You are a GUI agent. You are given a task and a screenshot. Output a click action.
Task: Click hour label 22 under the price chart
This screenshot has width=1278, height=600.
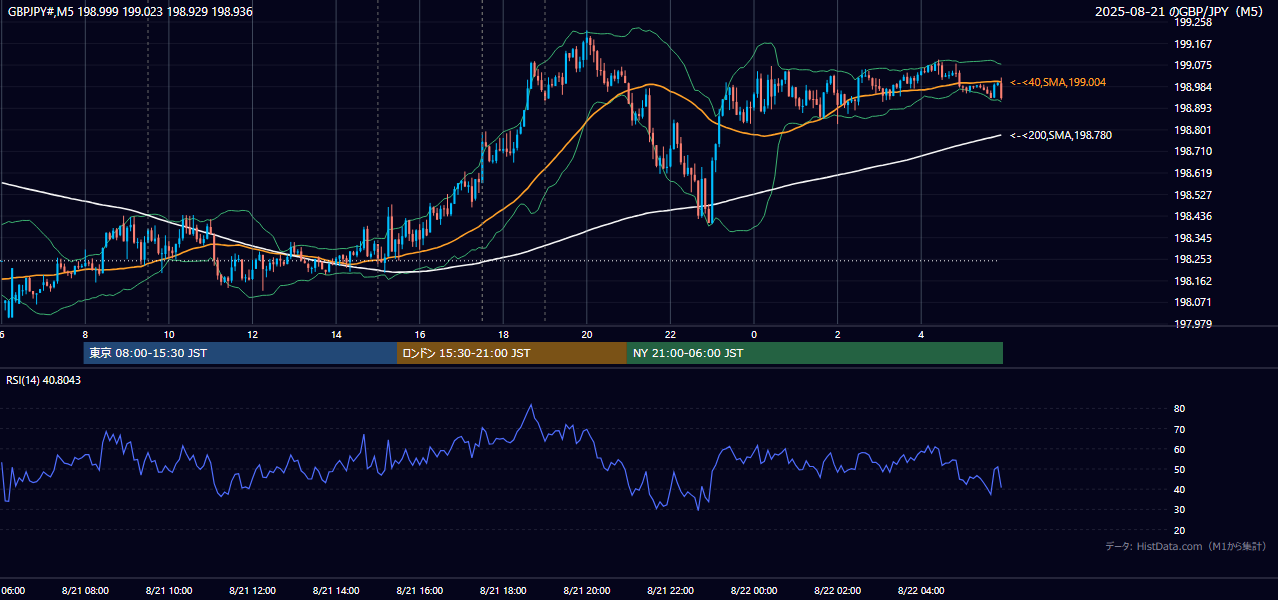671,335
